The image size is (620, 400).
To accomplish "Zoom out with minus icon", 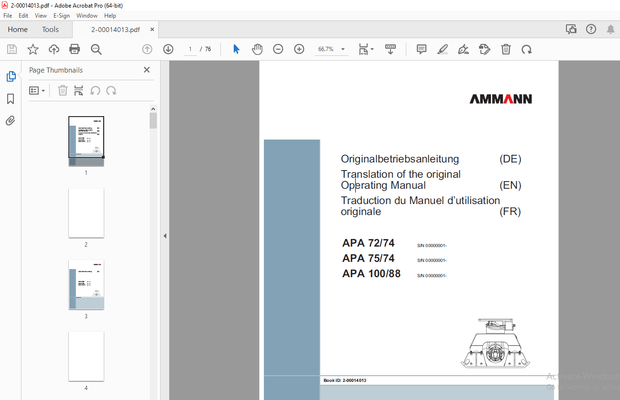I will tap(278, 49).
